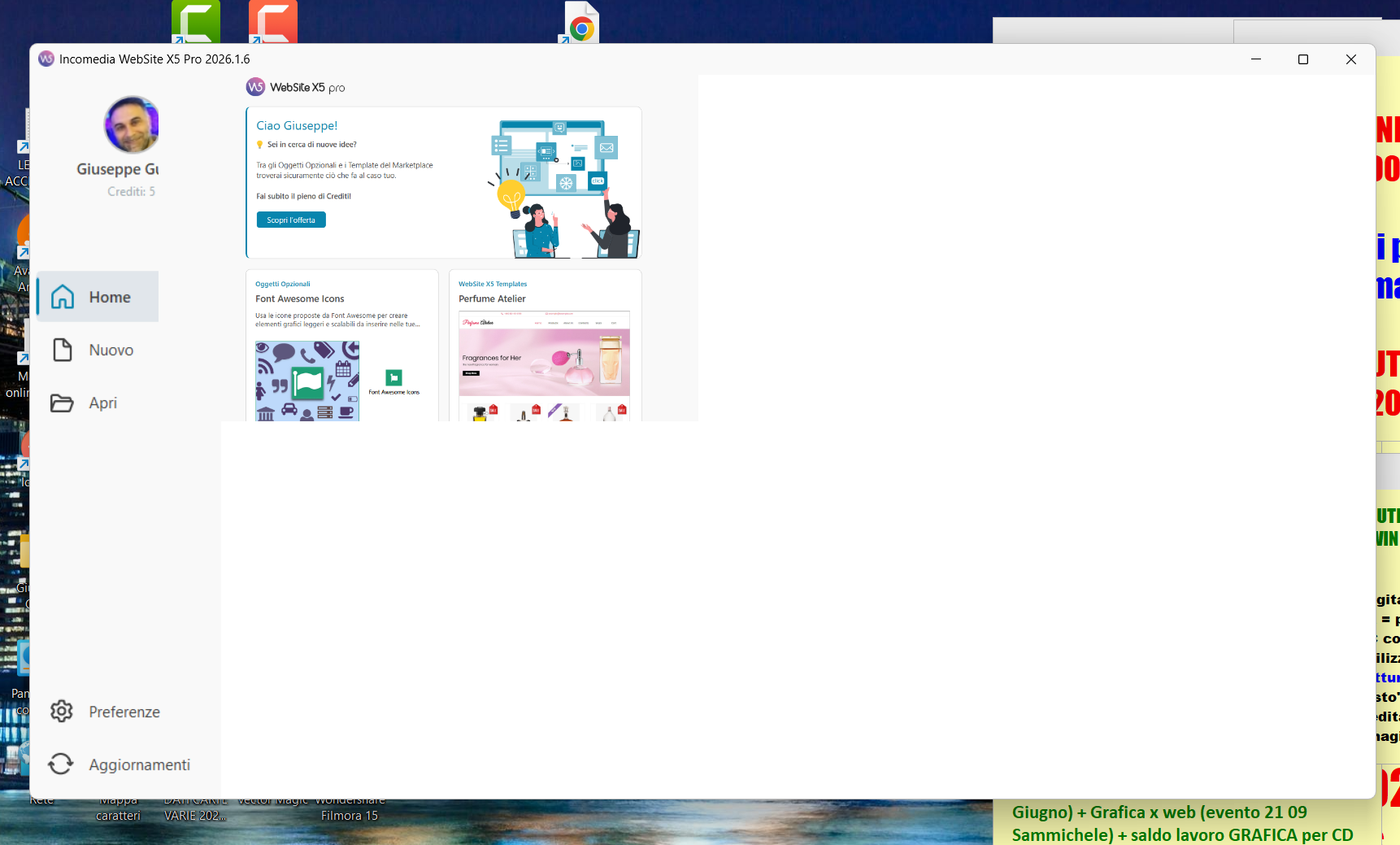Click the WebSite X5 pro logo

click(296, 88)
